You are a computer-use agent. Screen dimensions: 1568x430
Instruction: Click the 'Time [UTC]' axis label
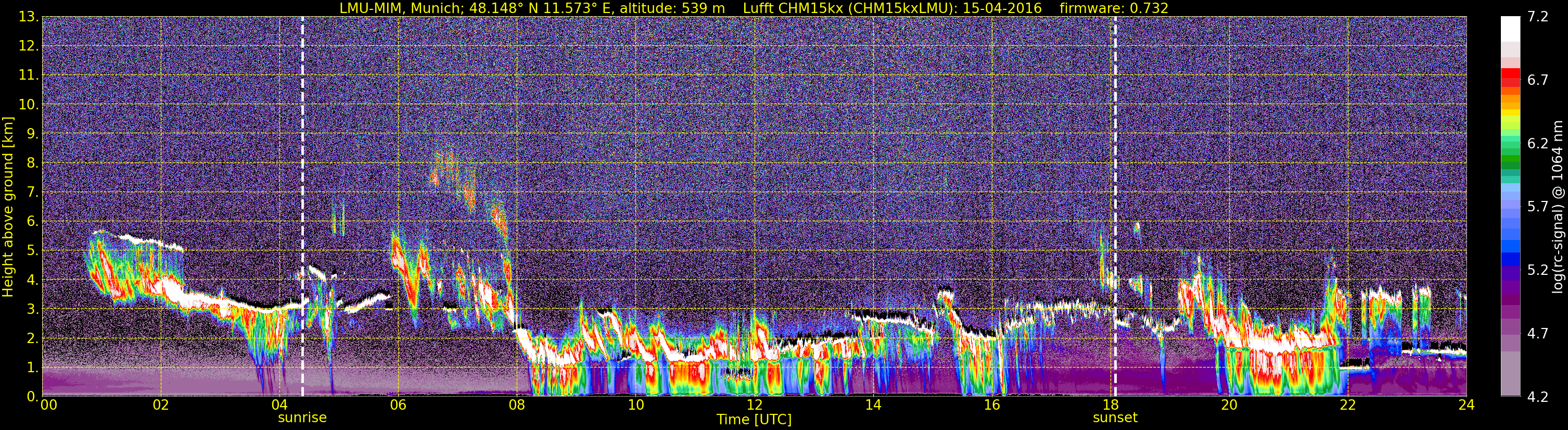click(x=754, y=420)
